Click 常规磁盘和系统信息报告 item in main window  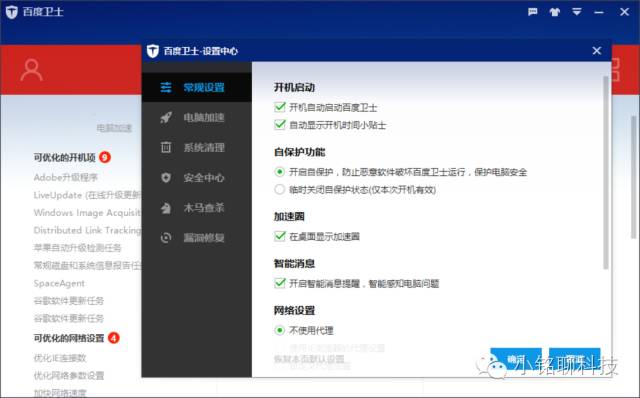tap(87, 266)
